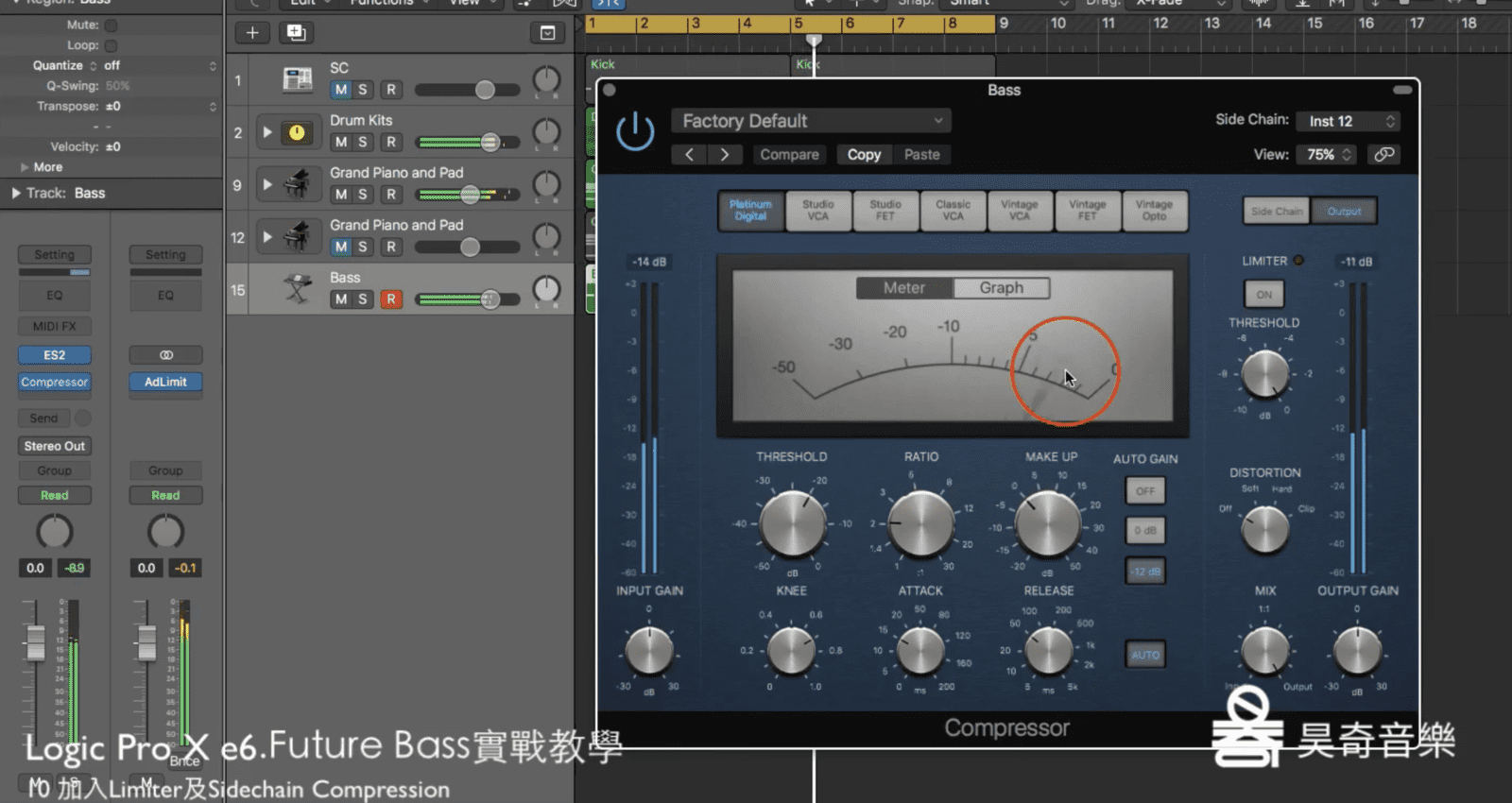Expand track 12 Grand Piano and Pad

coord(267,236)
